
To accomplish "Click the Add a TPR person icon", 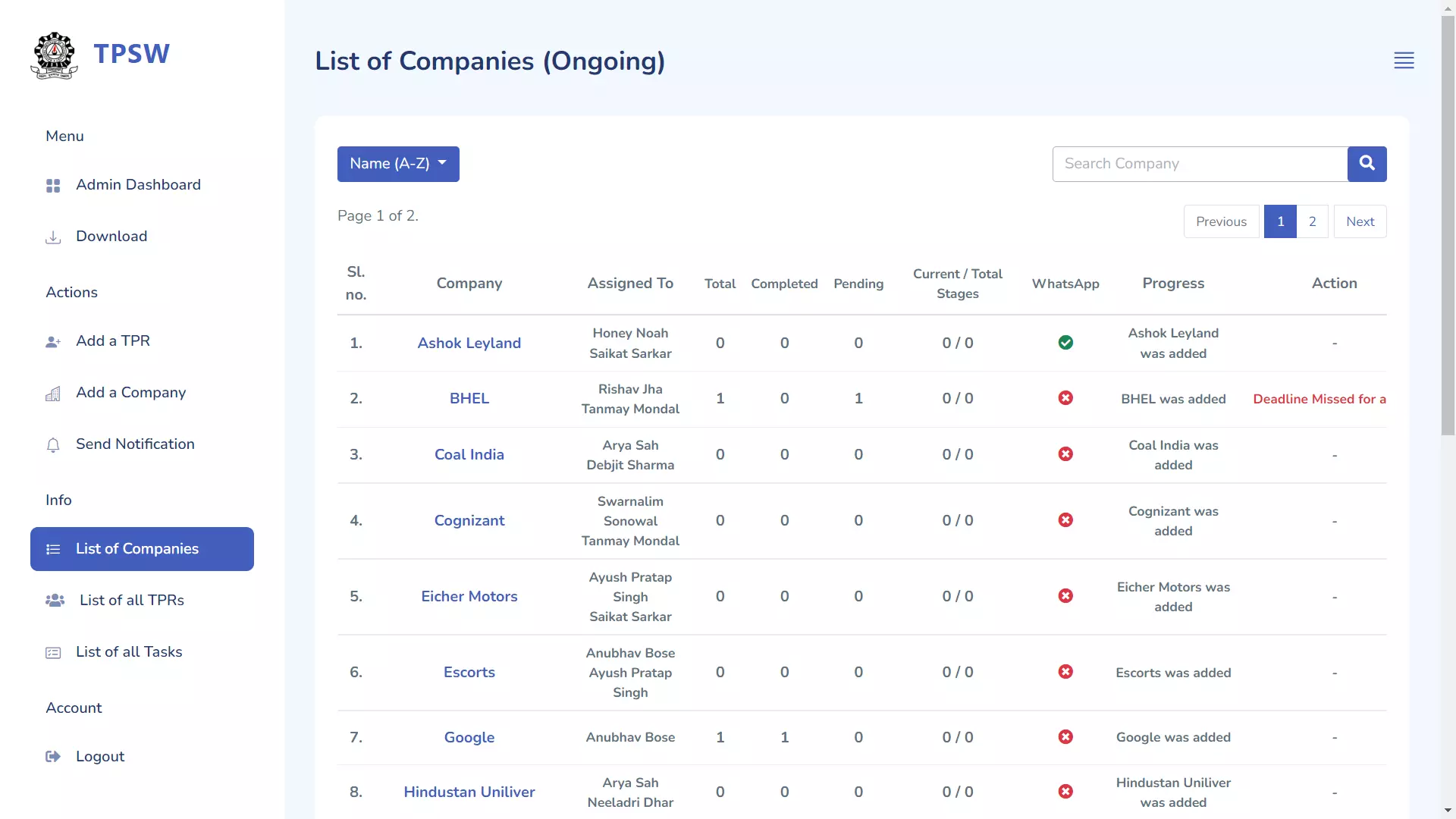I will pos(52,341).
